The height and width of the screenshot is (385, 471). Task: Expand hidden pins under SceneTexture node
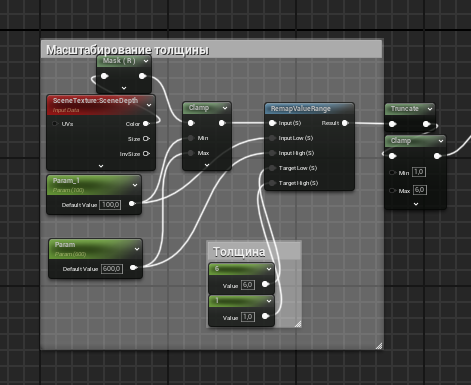101,166
